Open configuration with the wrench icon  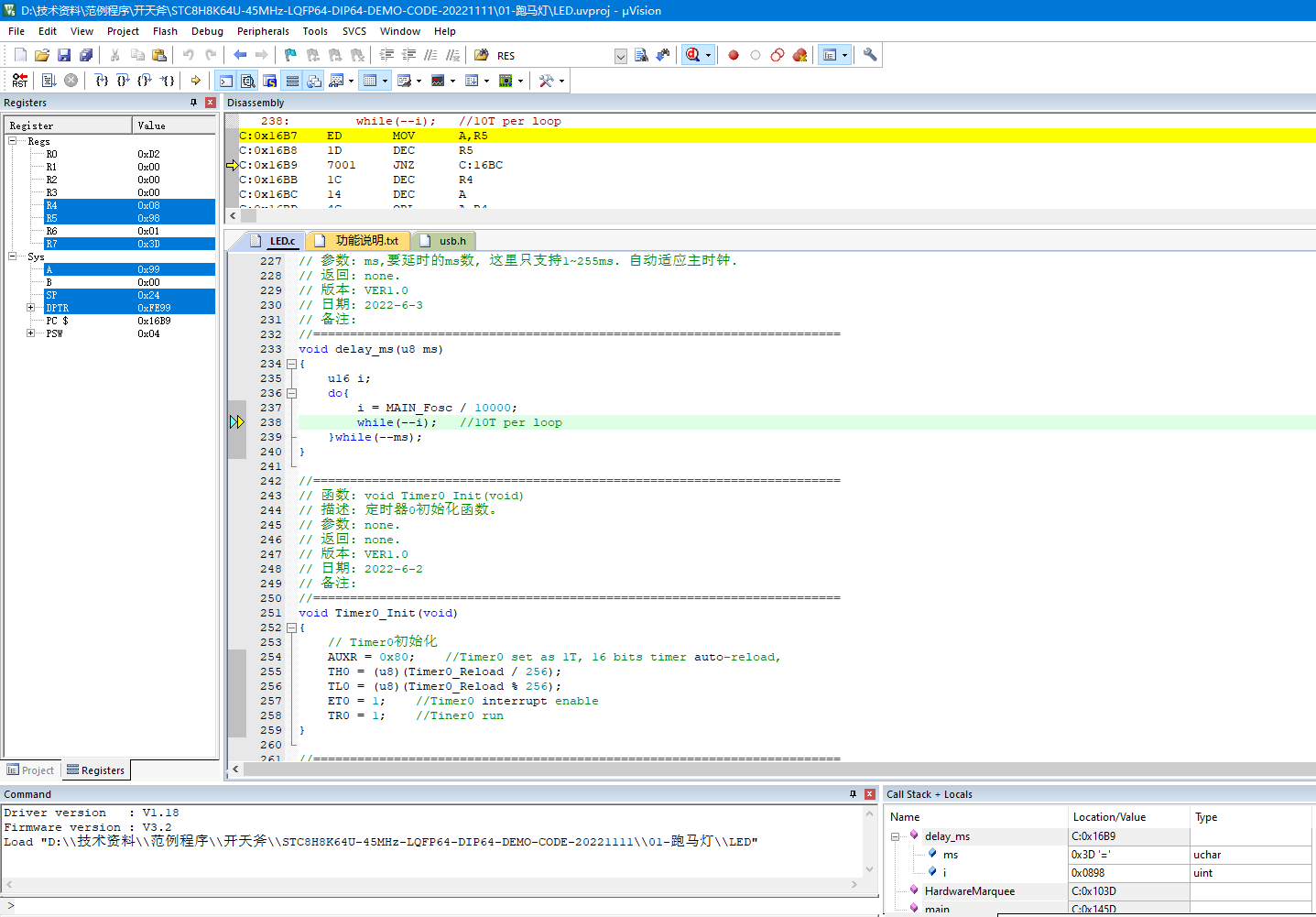tap(870, 55)
